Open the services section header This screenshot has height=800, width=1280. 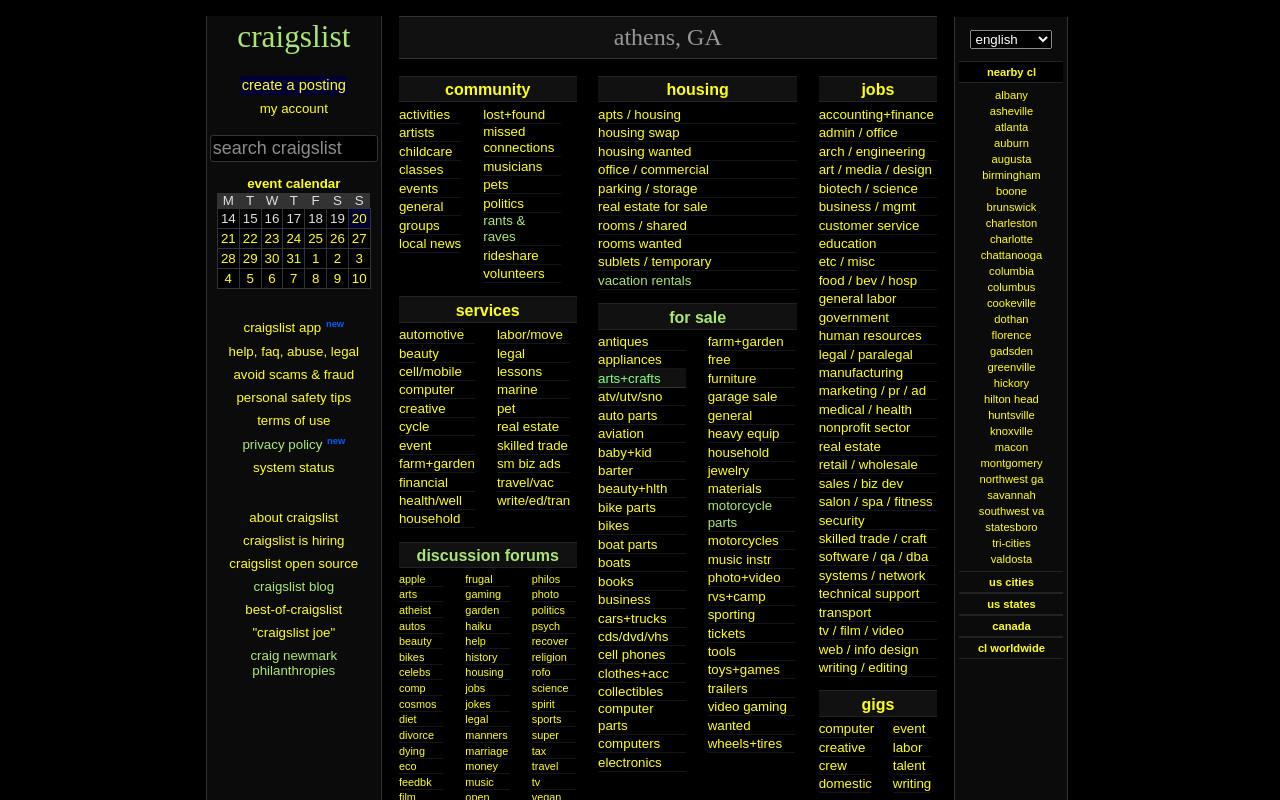487,310
